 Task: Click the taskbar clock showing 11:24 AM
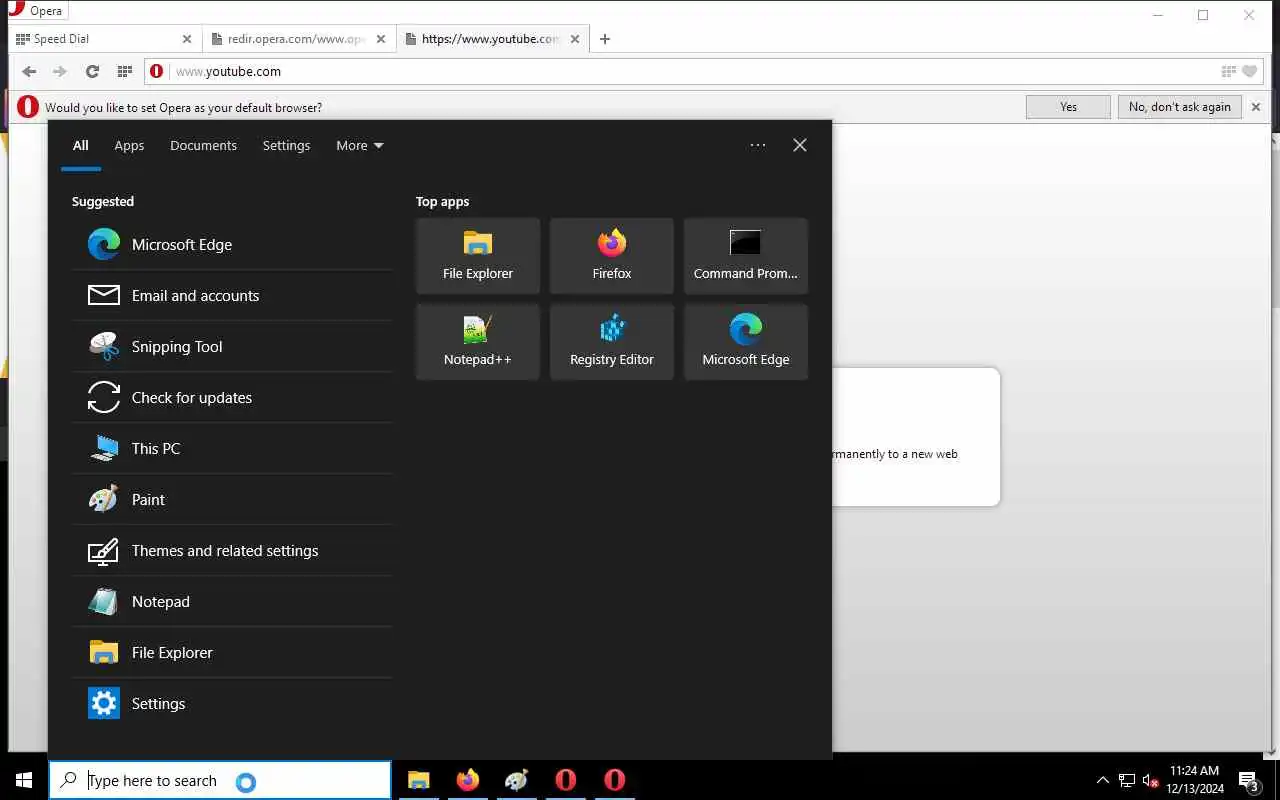coord(1194,780)
